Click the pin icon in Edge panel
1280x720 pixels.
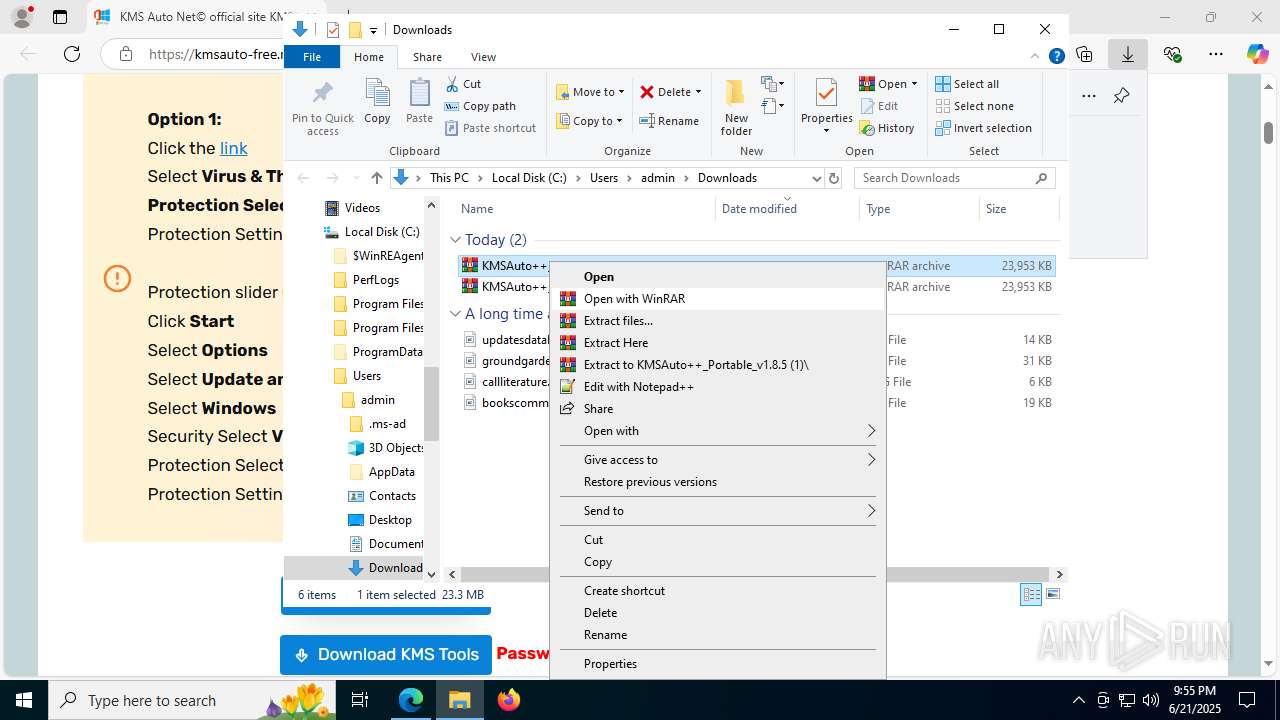point(1121,96)
